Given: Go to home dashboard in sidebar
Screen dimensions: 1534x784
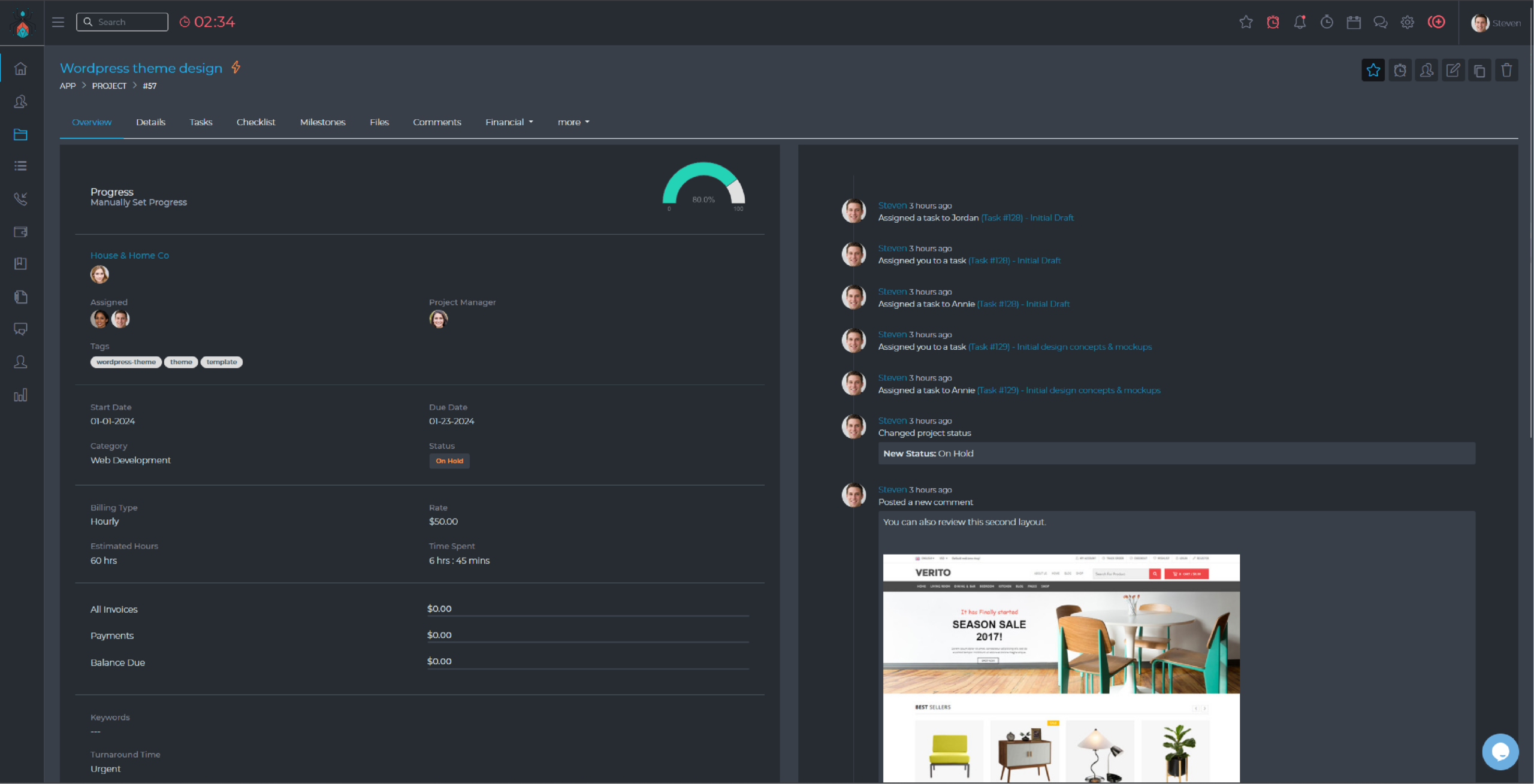Looking at the screenshot, I should tap(21, 69).
